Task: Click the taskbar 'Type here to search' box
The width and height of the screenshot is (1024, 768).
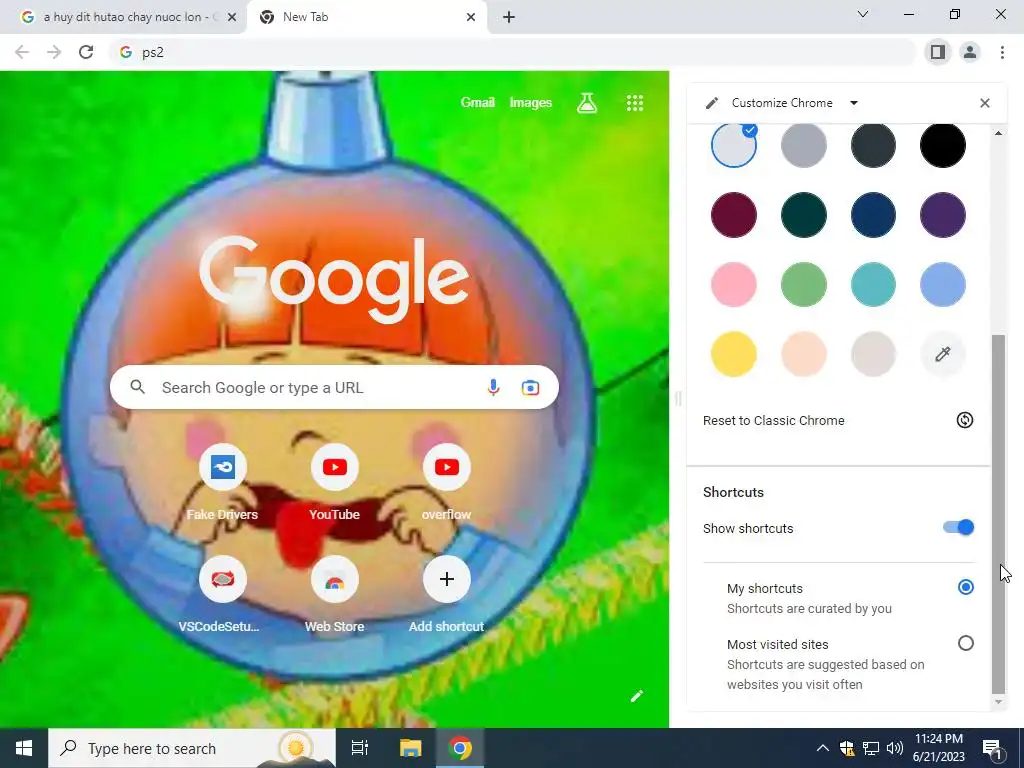Action: click(192, 748)
